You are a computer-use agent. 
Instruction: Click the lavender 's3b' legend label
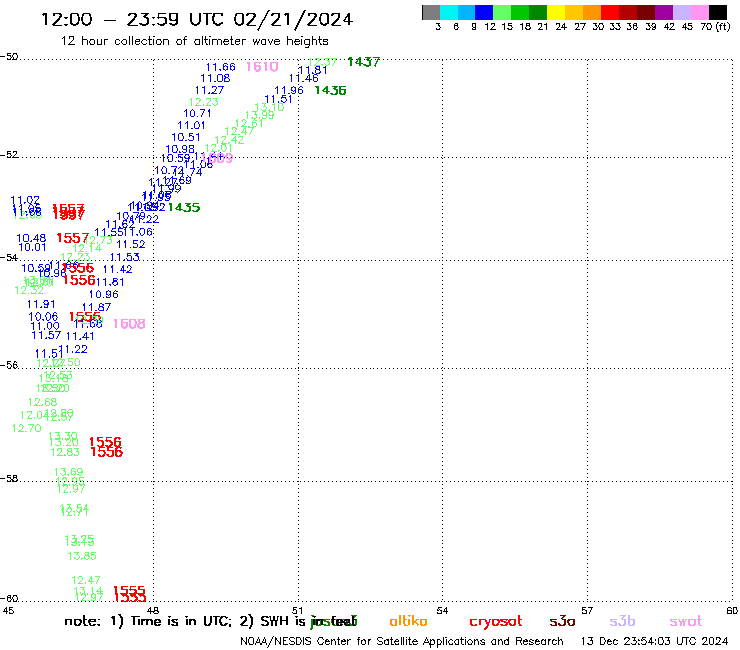622,621
